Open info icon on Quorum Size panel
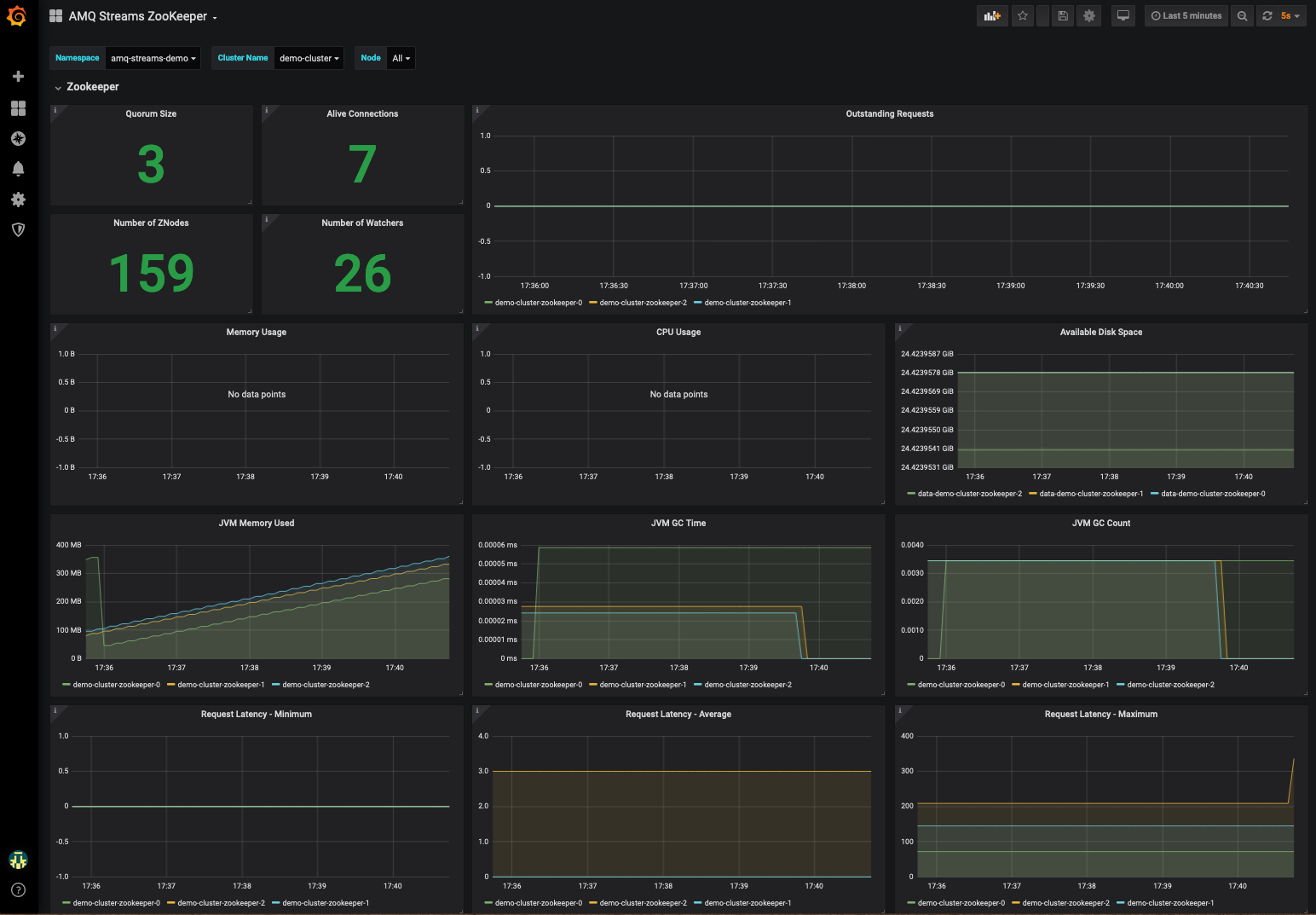Screen dimensions: 1316x915 click(55, 110)
